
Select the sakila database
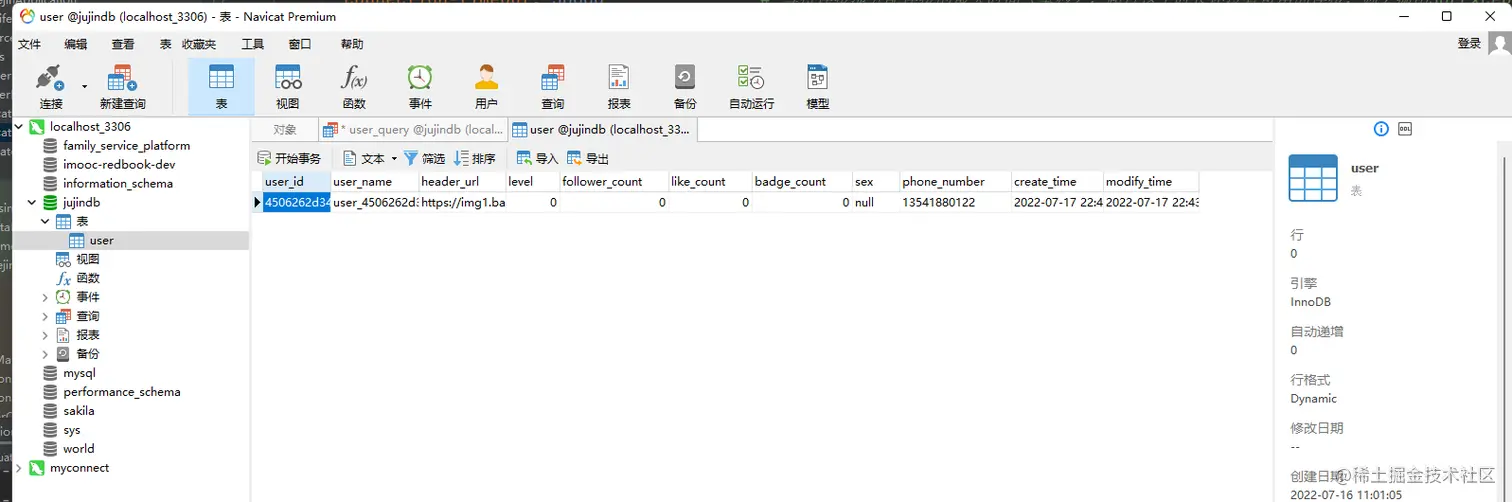(x=79, y=411)
